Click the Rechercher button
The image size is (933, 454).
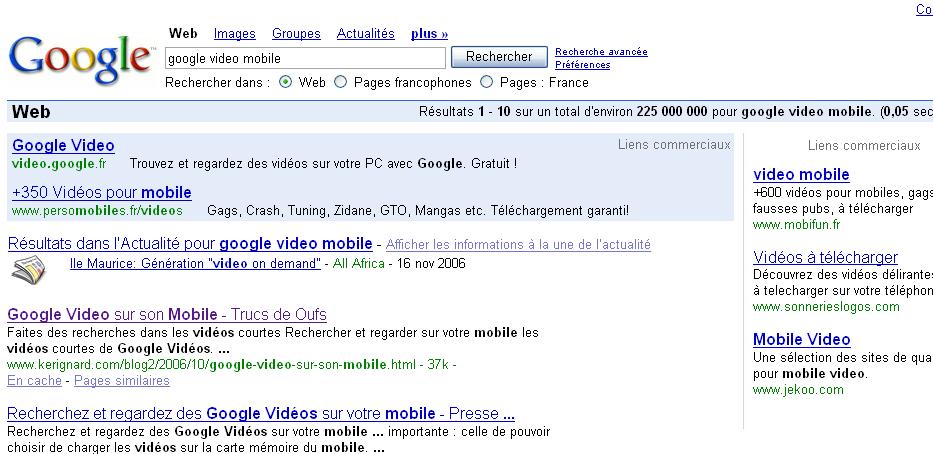[x=499, y=57]
